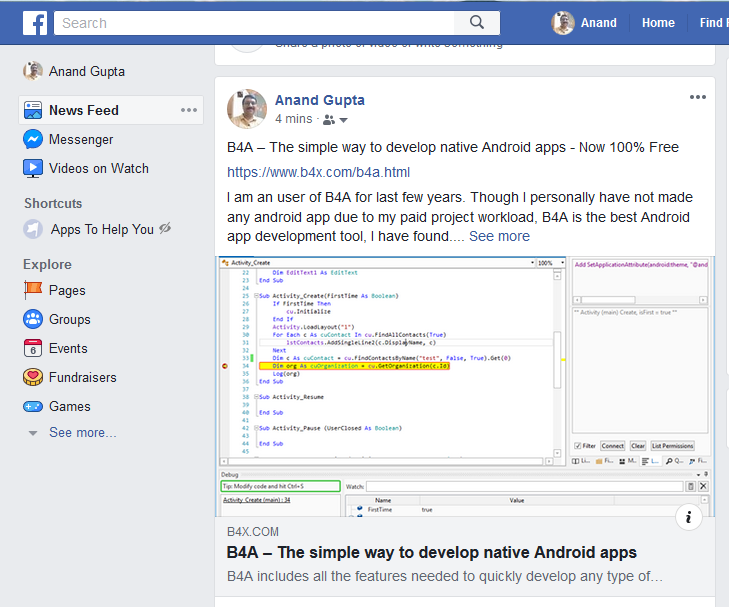
Task: Click the Facebook logo icon
Action: (35, 23)
